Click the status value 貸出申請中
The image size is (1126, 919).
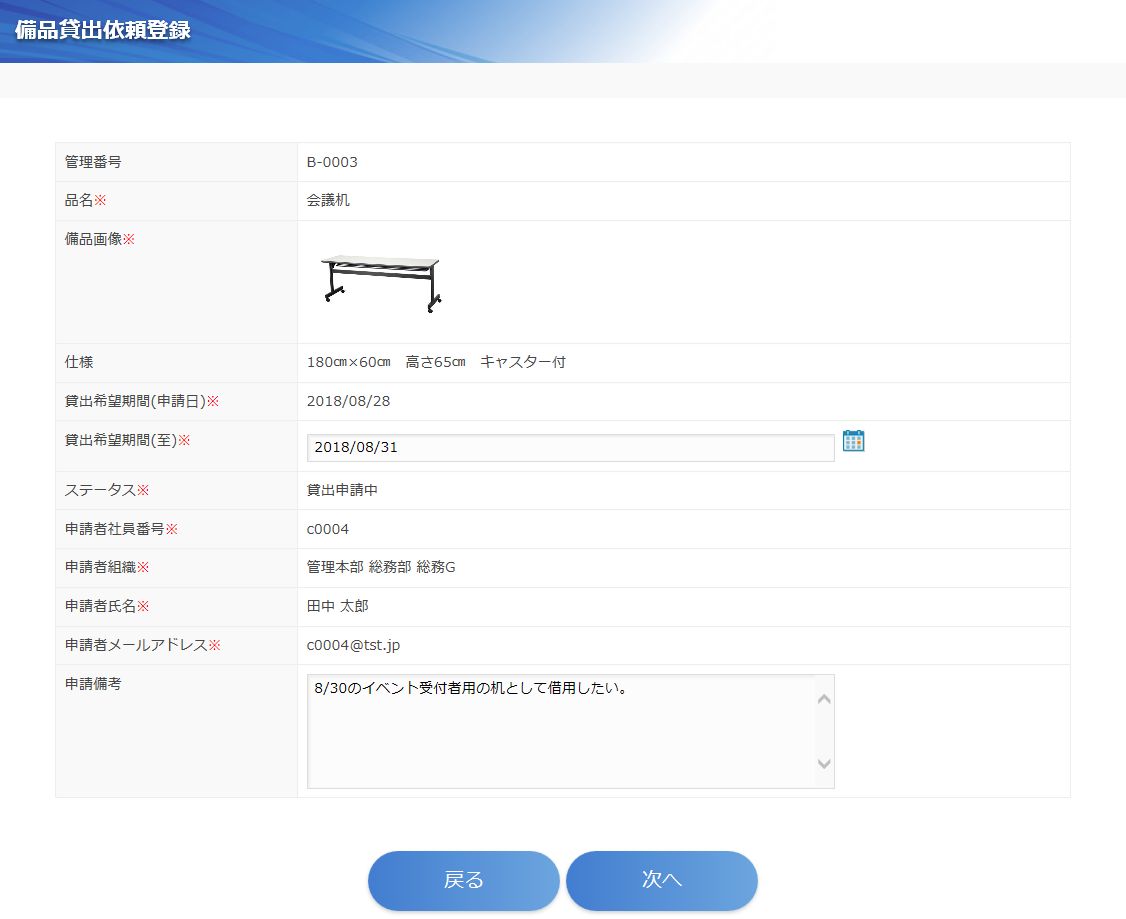coord(342,490)
